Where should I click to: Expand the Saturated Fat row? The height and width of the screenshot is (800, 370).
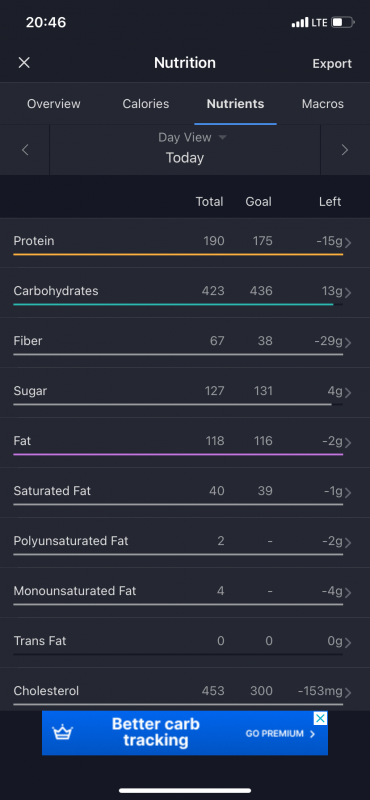click(185, 493)
